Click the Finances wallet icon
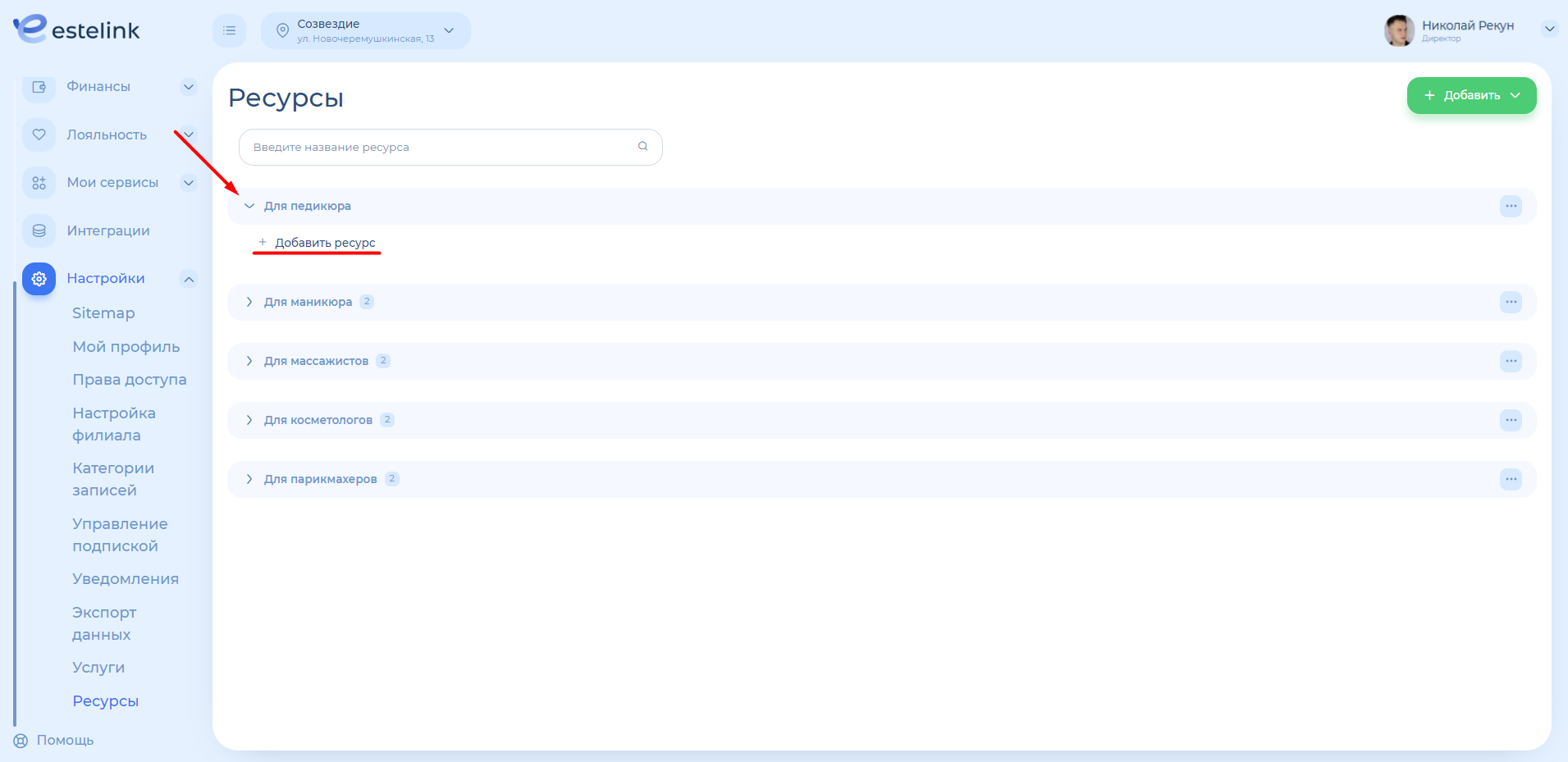The image size is (1568, 762). tap(39, 87)
